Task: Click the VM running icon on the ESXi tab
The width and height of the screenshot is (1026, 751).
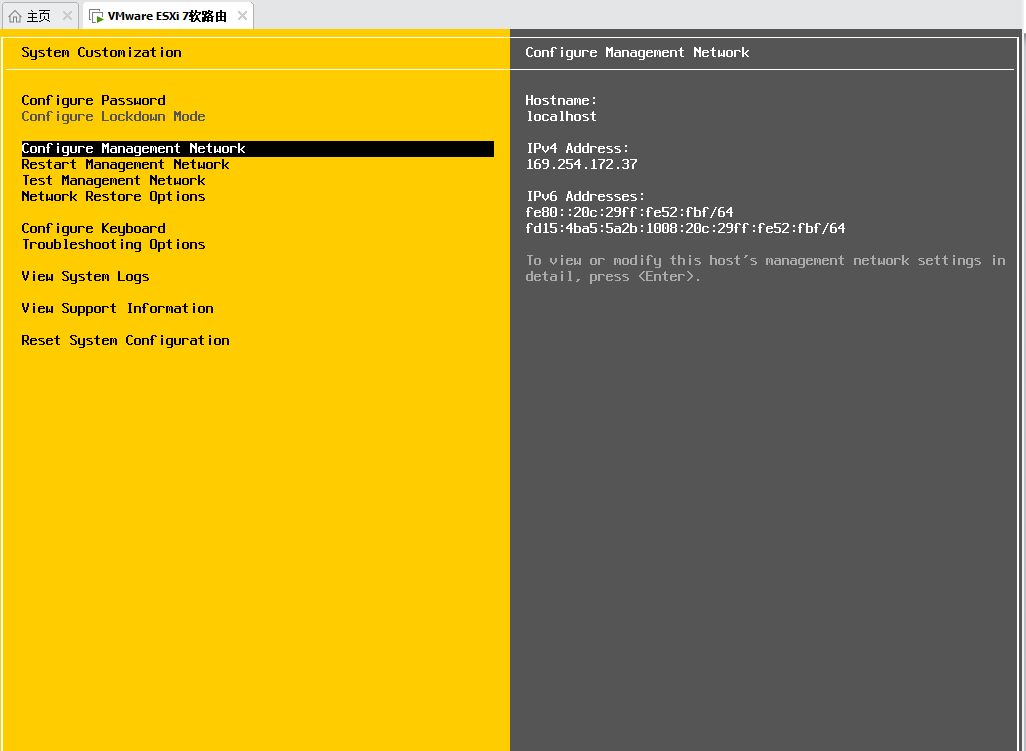Action: click(x=96, y=16)
